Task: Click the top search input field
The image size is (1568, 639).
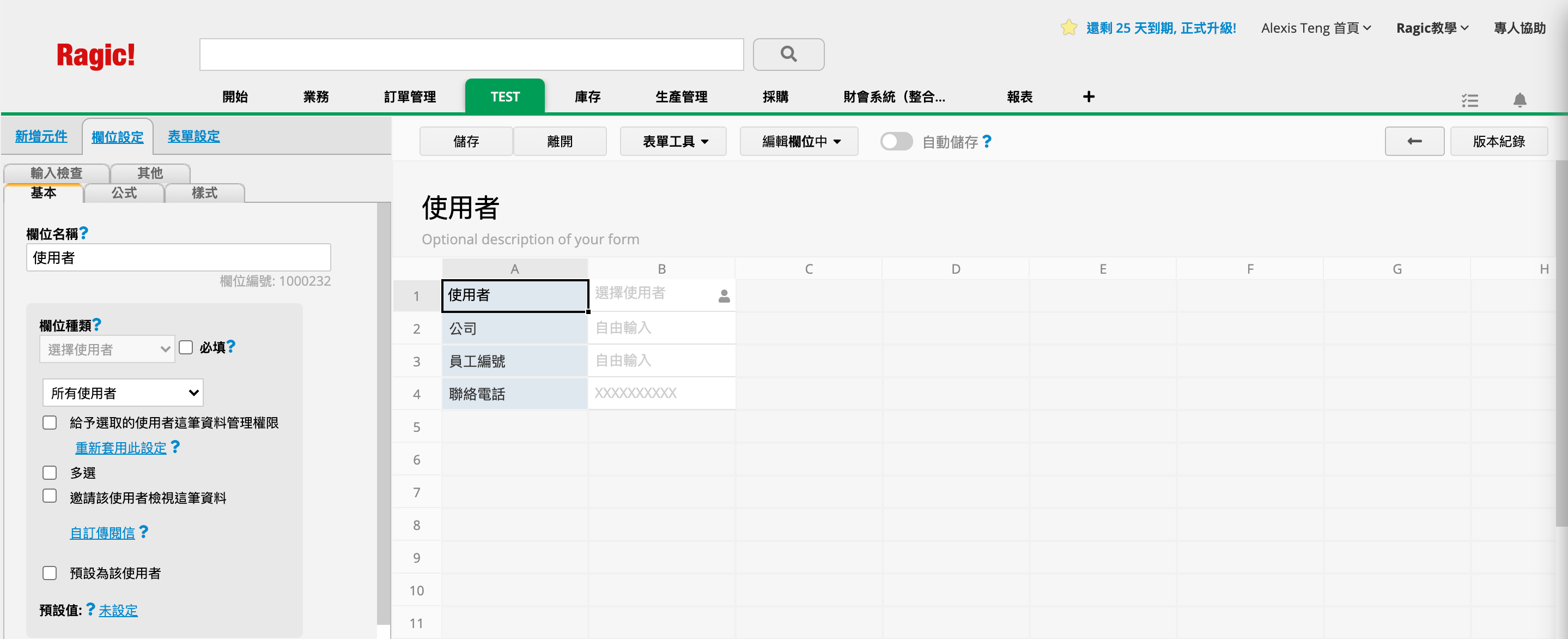Action: click(472, 54)
